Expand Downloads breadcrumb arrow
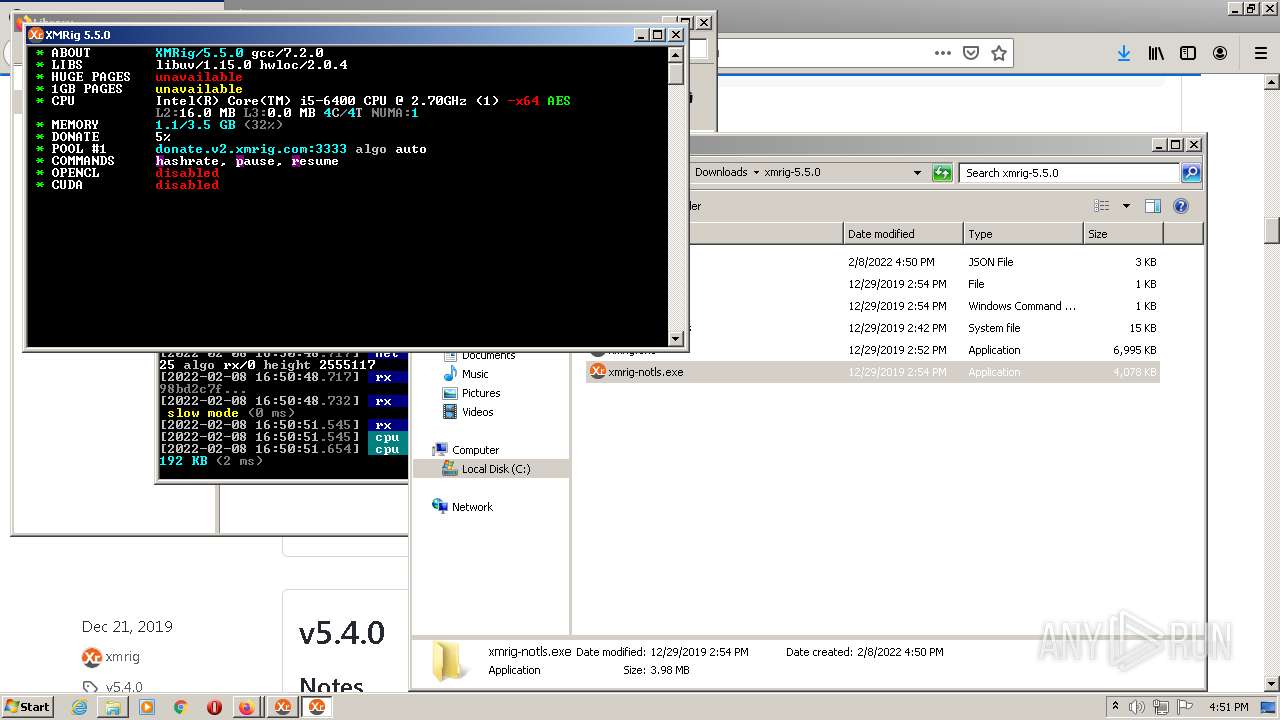The width and height of the screenshot is (1280, 720). tap(756, 173)
